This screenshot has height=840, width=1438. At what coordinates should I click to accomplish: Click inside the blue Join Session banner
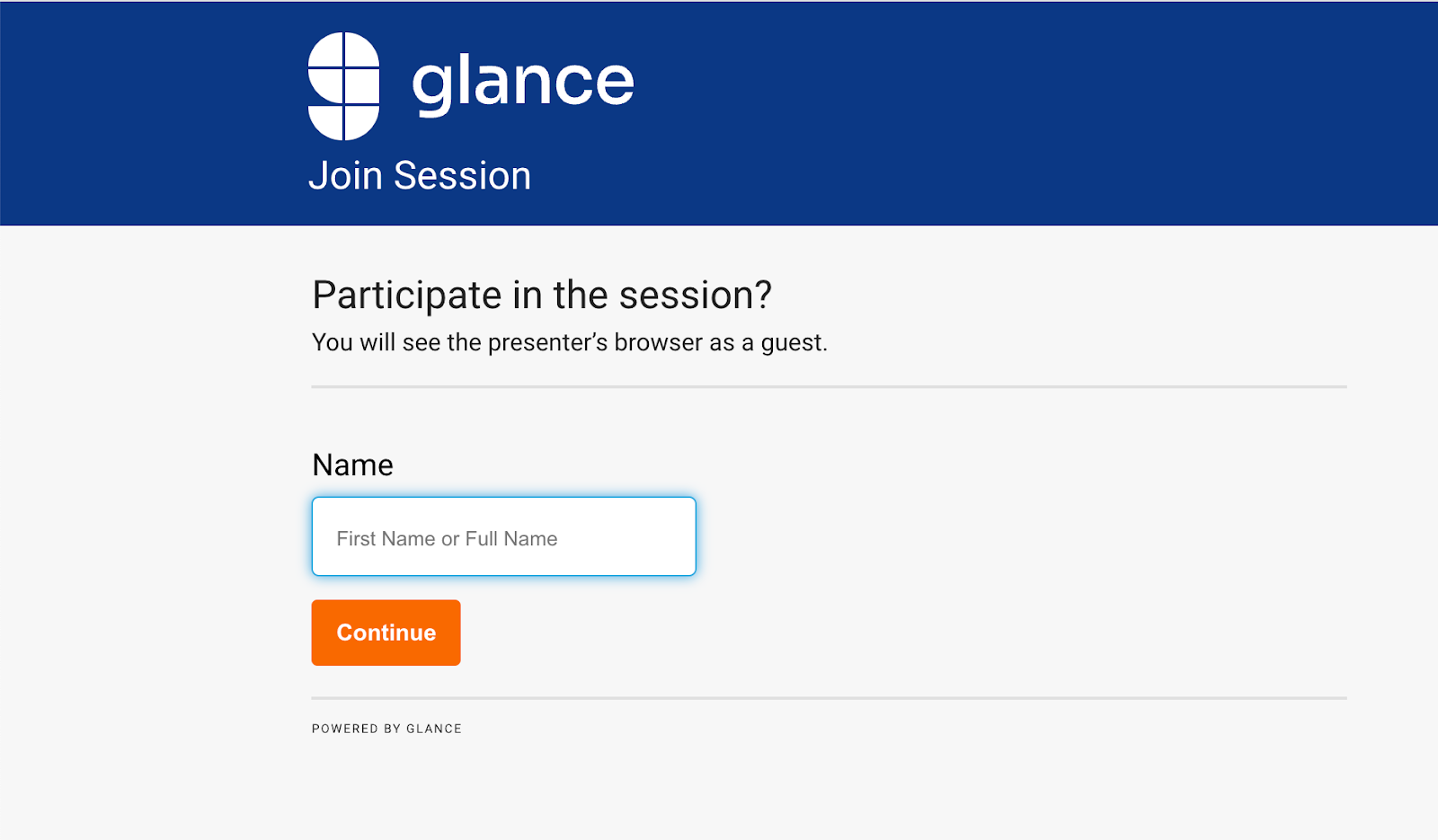pyautogui.click(x=989, y=112)
